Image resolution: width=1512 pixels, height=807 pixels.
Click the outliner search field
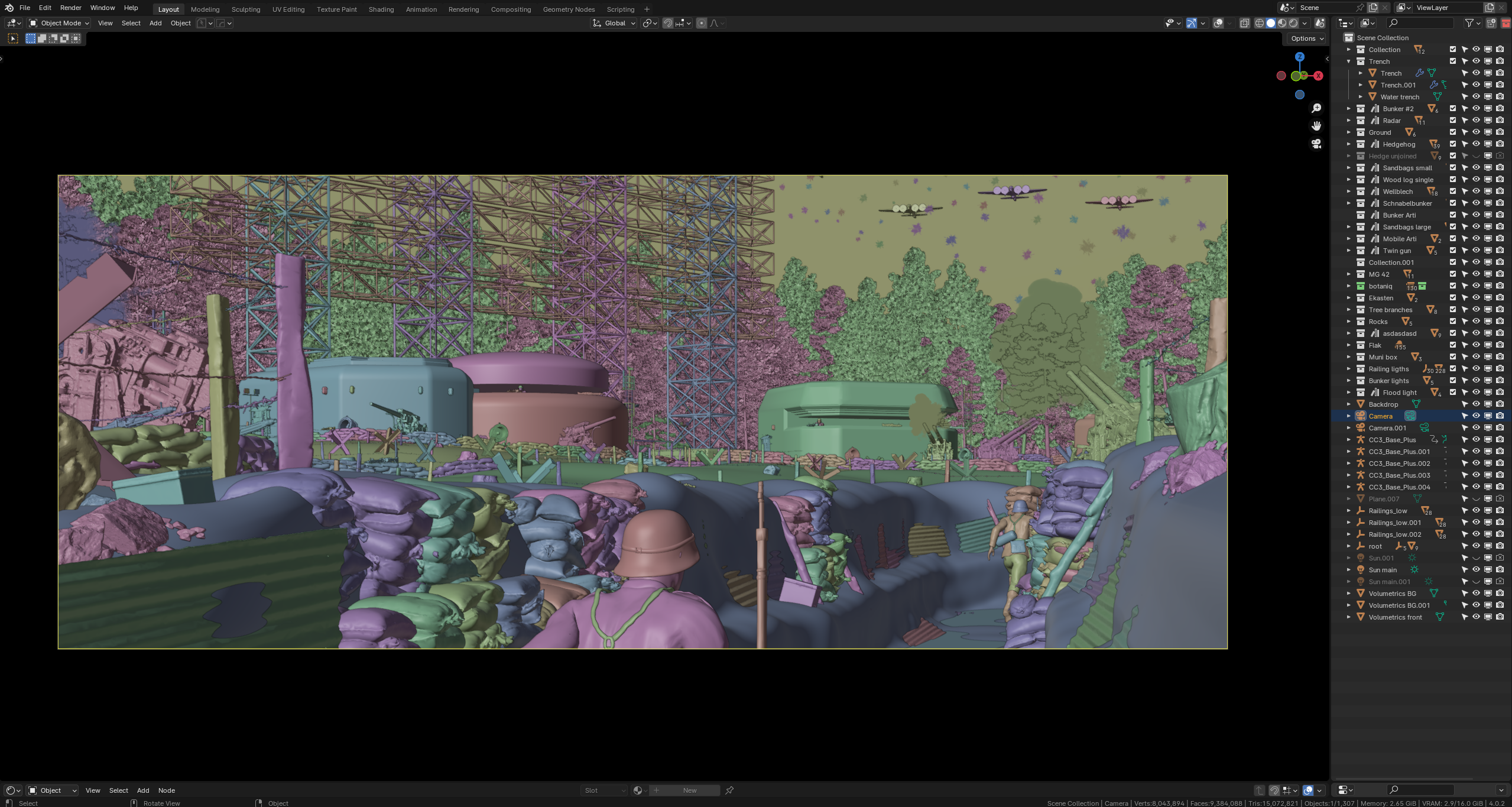[x=1420, y=23]
